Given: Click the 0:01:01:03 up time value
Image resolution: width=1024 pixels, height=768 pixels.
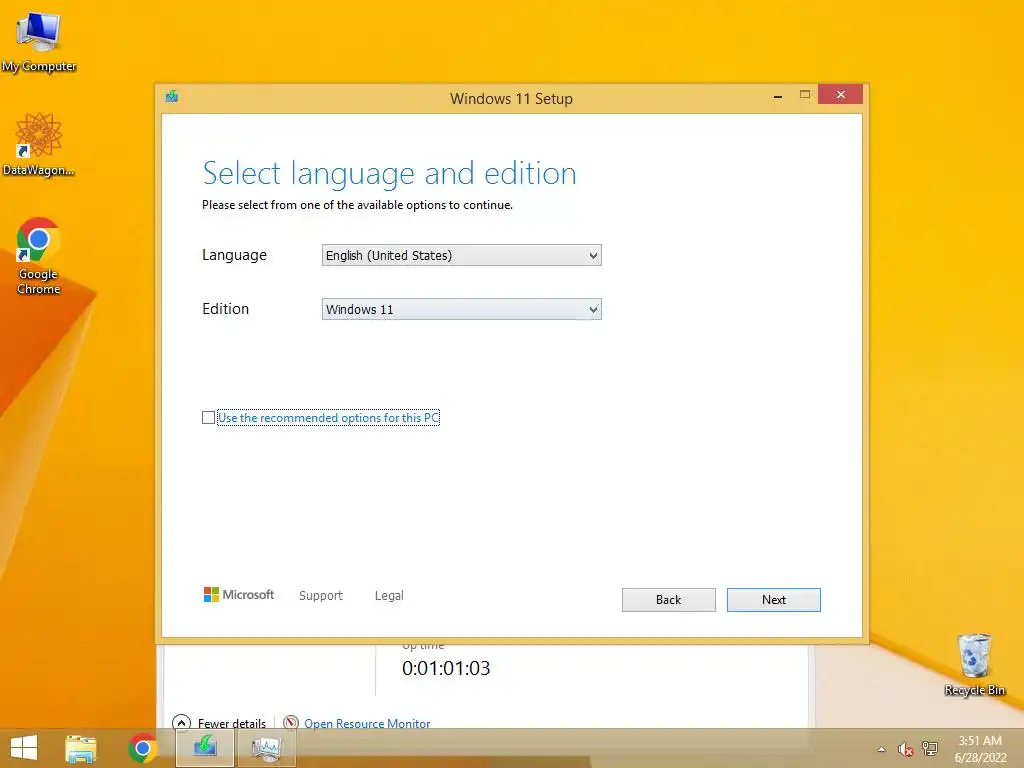Looking at the screenshot, I should point(446,668).
